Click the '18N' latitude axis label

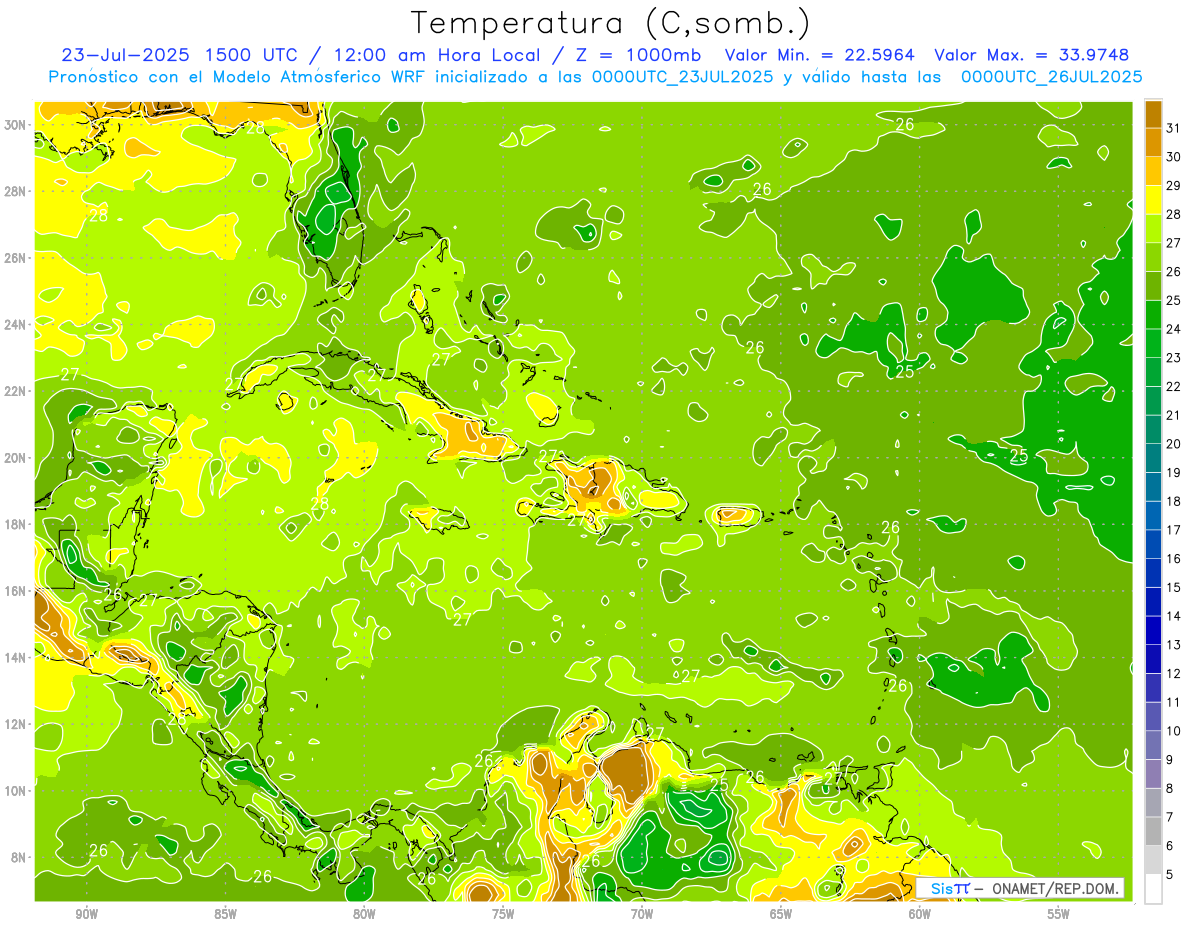point(16,524)
